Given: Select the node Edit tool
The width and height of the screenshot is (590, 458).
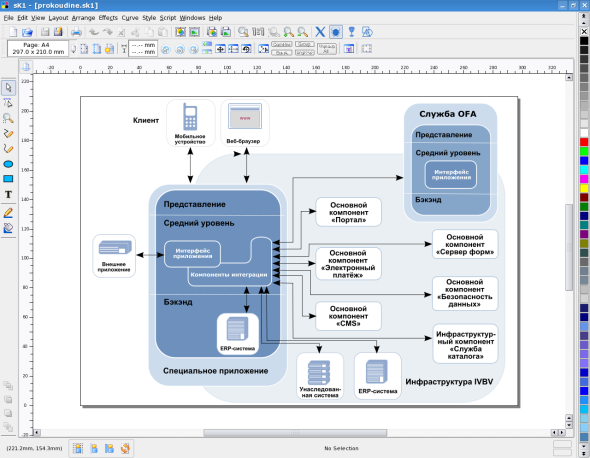Looking at the screenshot, I should pos(8,103).
